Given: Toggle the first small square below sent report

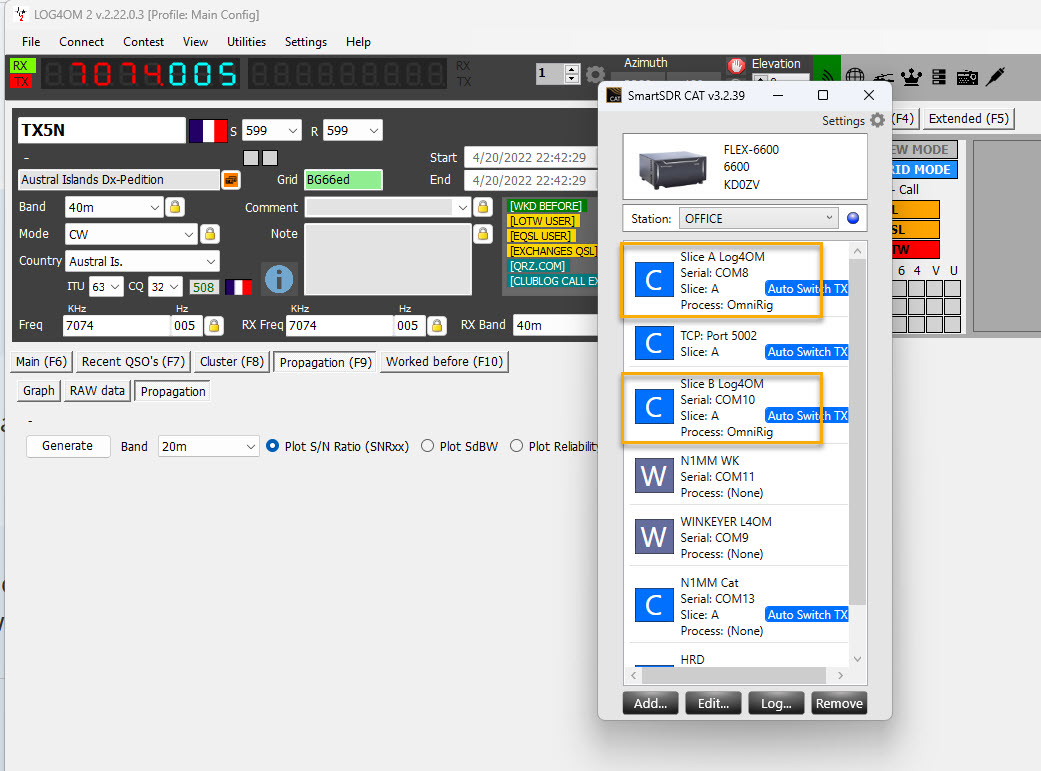Looking at the screenshot, I should pyautogui.click(x=251, y=158).
